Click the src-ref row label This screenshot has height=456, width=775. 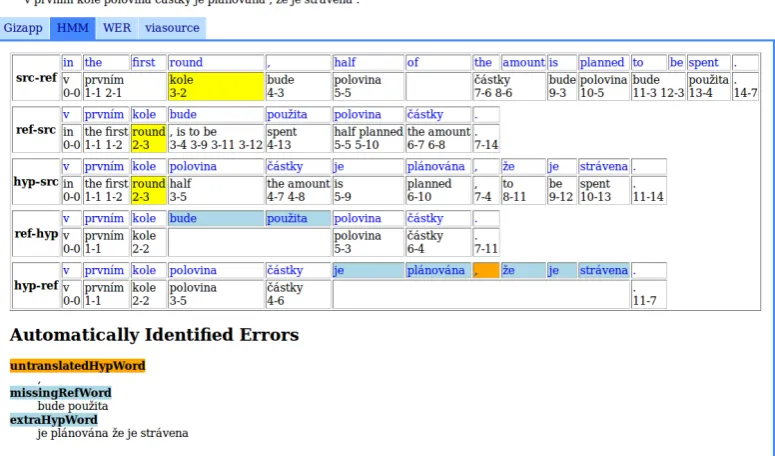pyautogui.click(x=36, y=78)
